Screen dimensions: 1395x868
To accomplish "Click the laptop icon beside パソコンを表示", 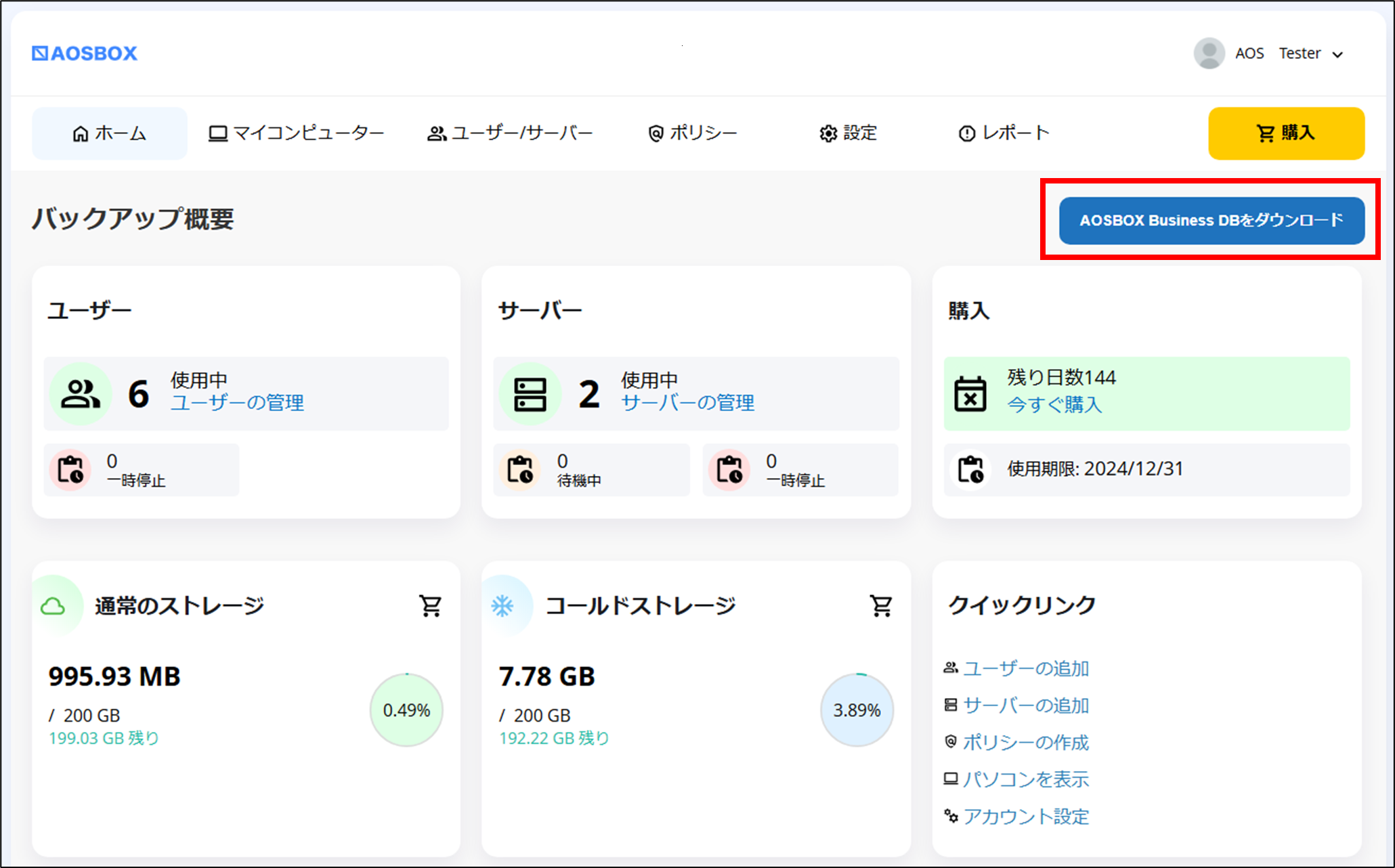I will [x=951, y=779].
